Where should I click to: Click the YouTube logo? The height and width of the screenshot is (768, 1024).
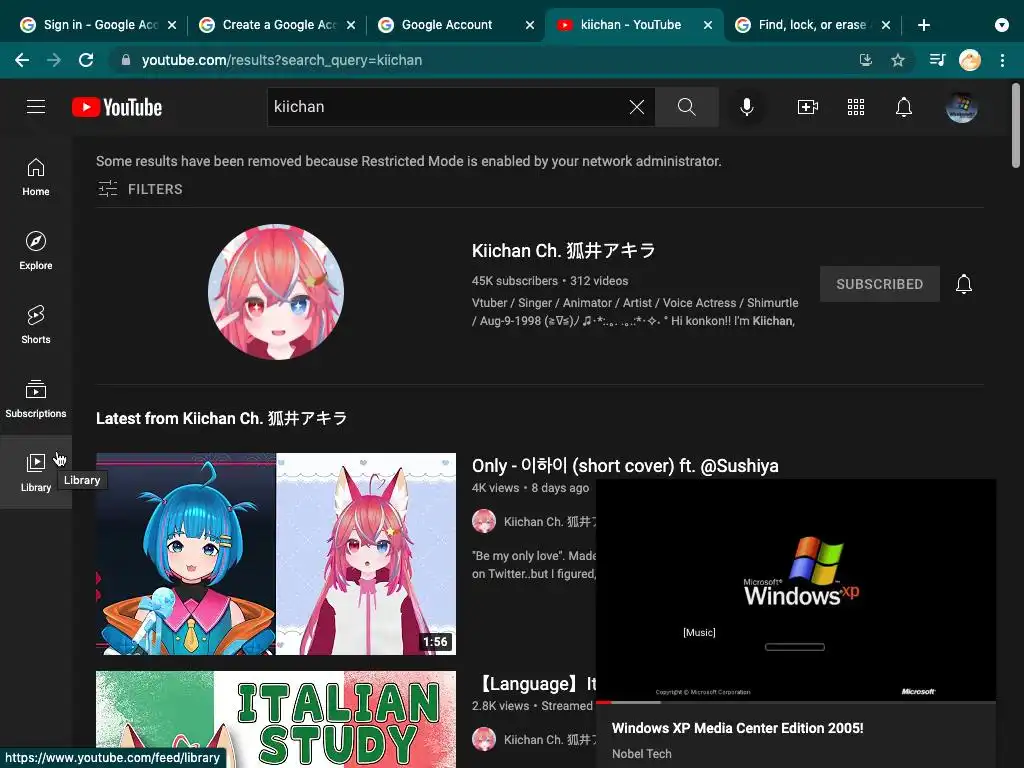pos(117,107)
